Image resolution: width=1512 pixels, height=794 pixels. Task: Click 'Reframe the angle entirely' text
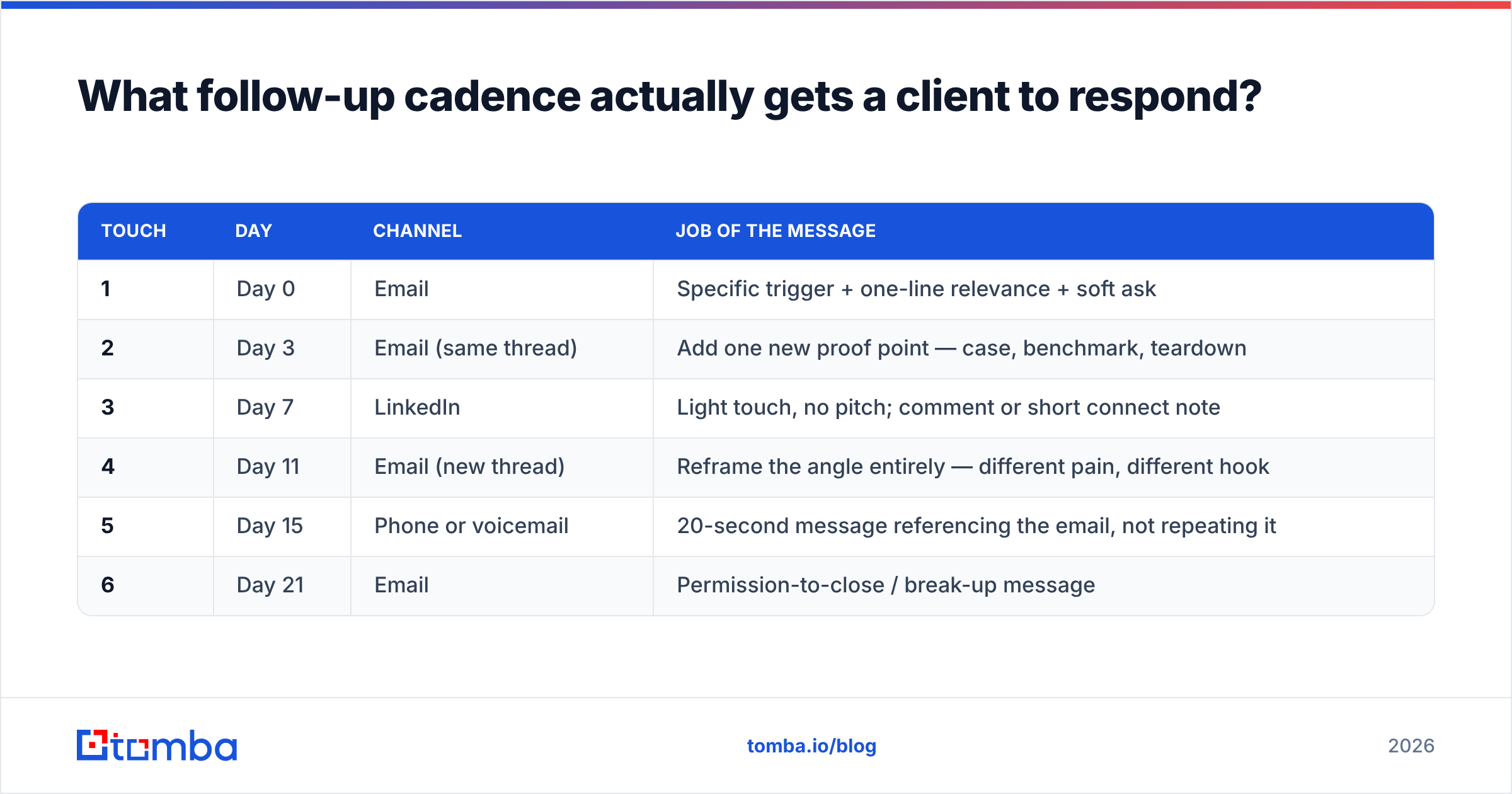(x=811, y=466)
